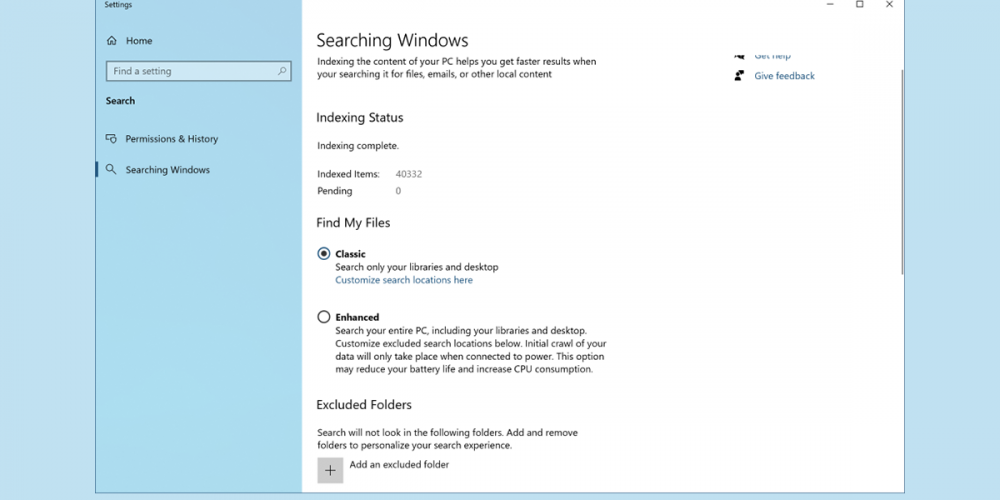
Task: Go to the Home settings page label
Action: click(x=139, y=41)
